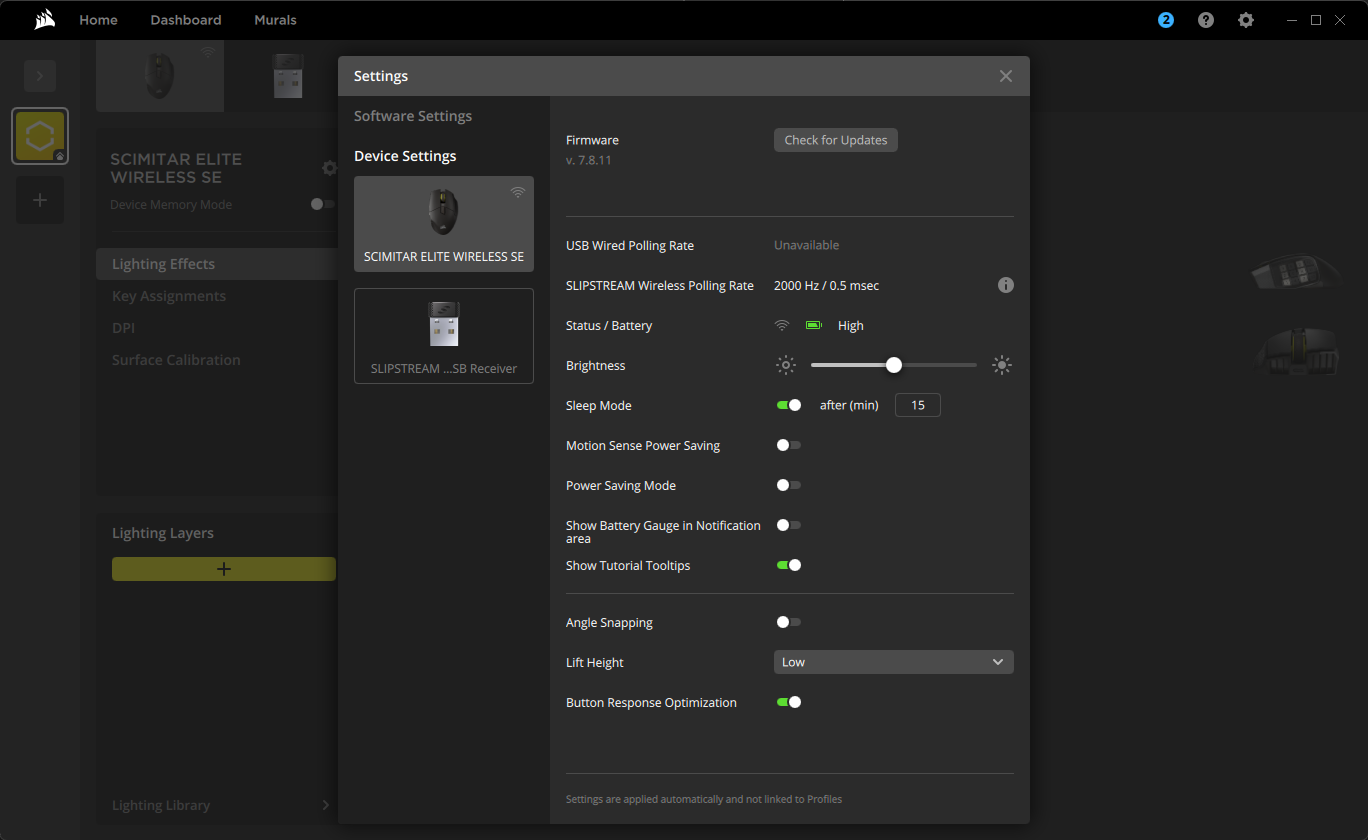Screen dimensions: 1368x840
Task: Select the yellow profile icon in sidebar
Action: point(40,136)
